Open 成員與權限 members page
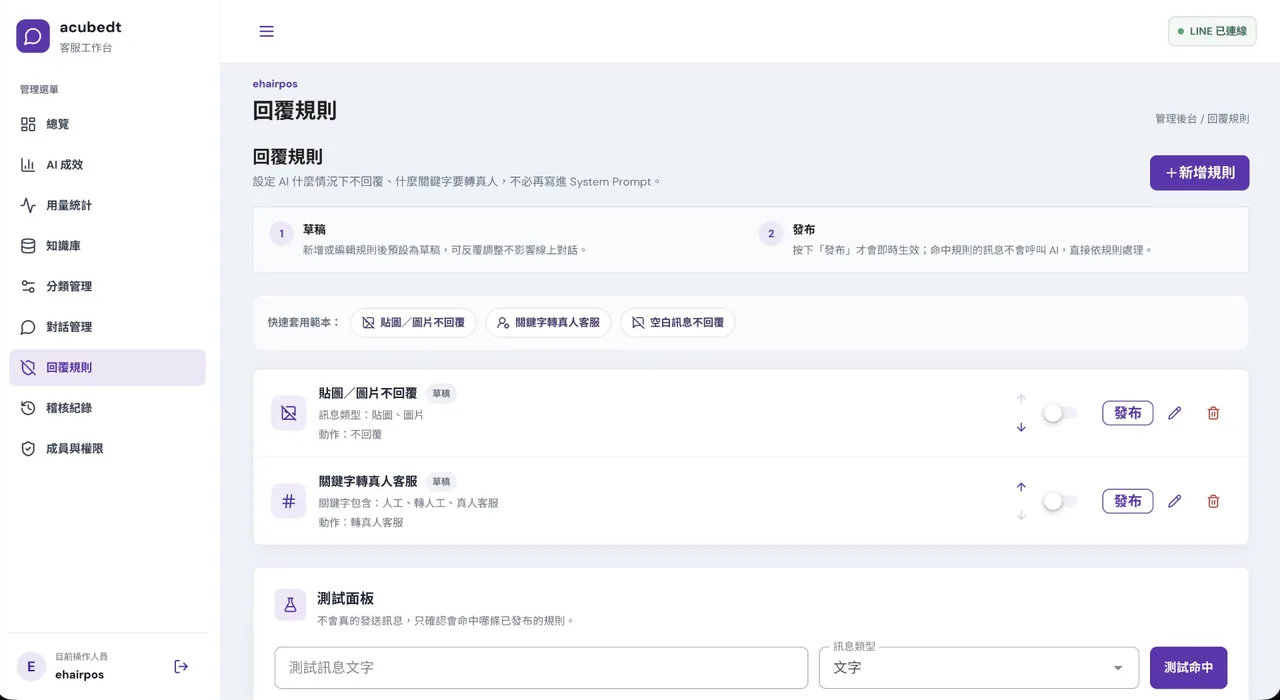The width and height of the screenshot is (1280, 700). [x=107, y=449]
